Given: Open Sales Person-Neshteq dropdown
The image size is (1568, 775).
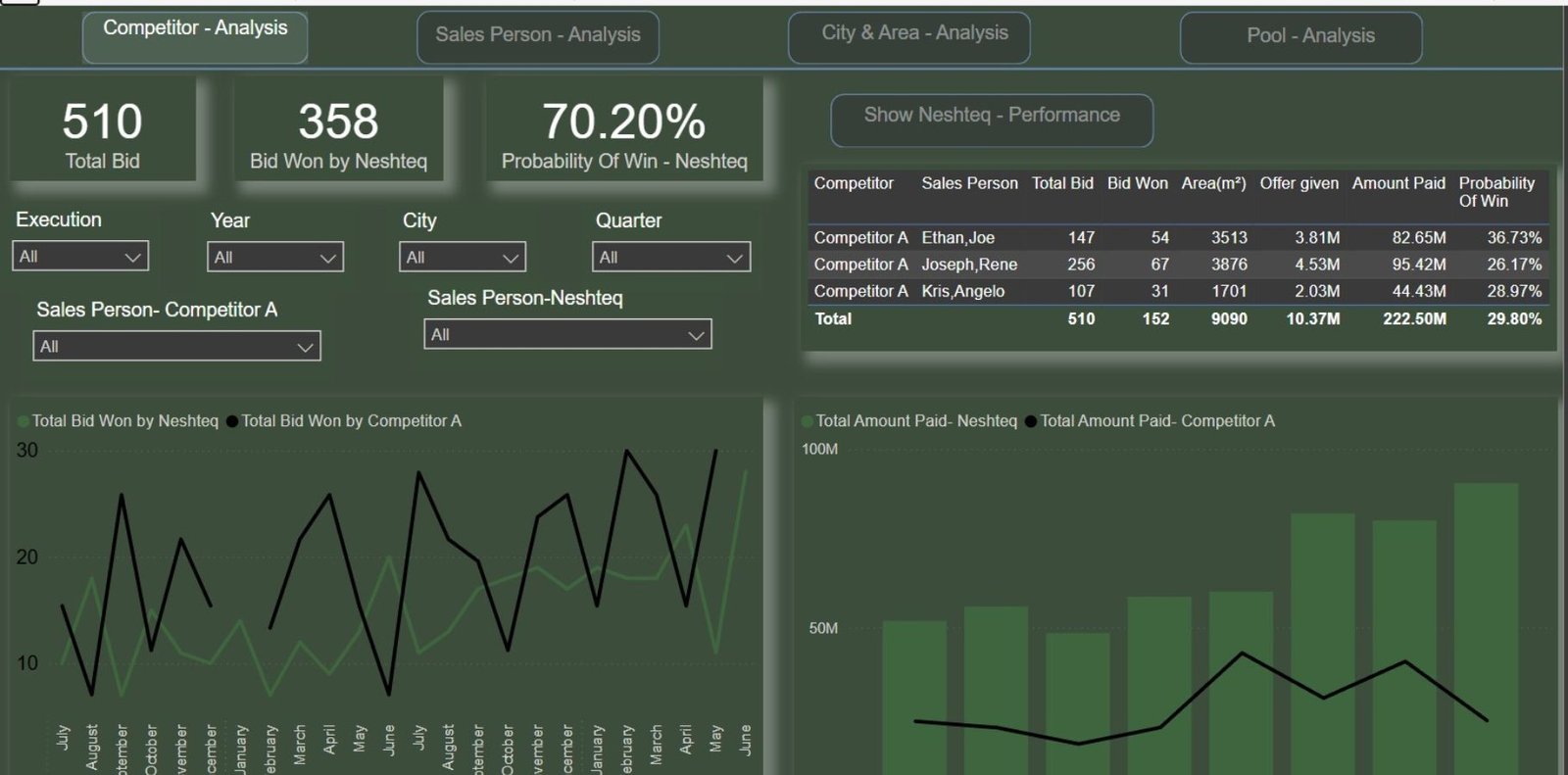Looking at the screenshot, I should (568, 334).
